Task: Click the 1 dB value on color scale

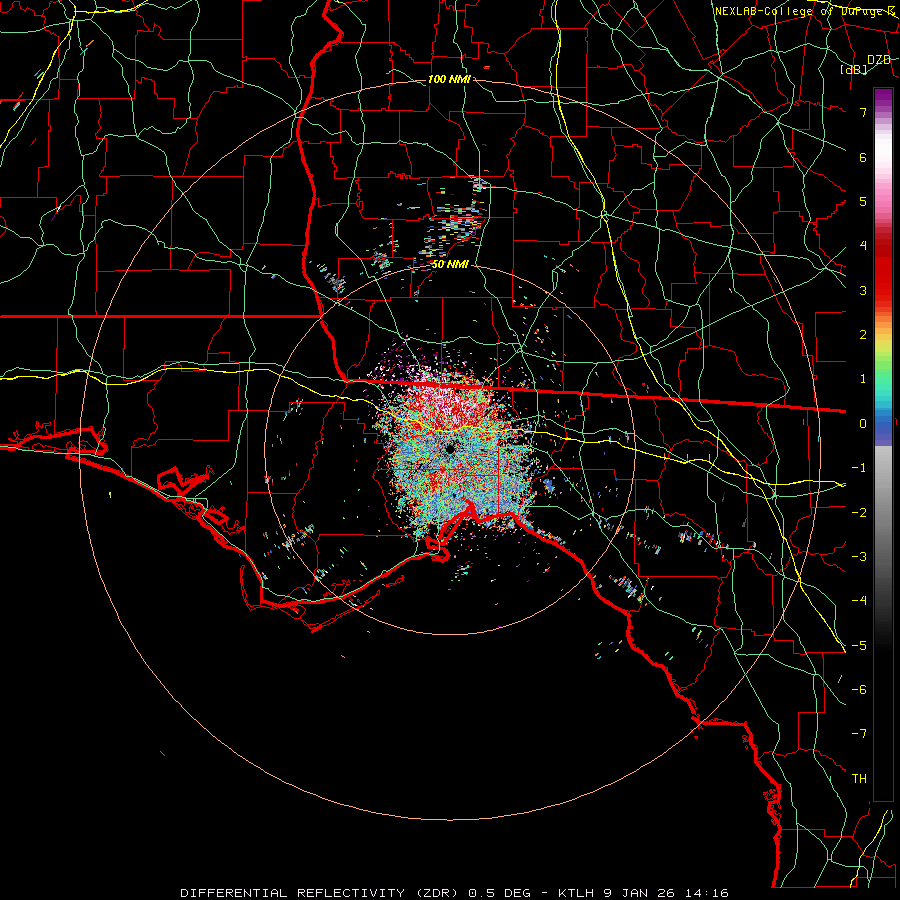Action: (863, 379)
